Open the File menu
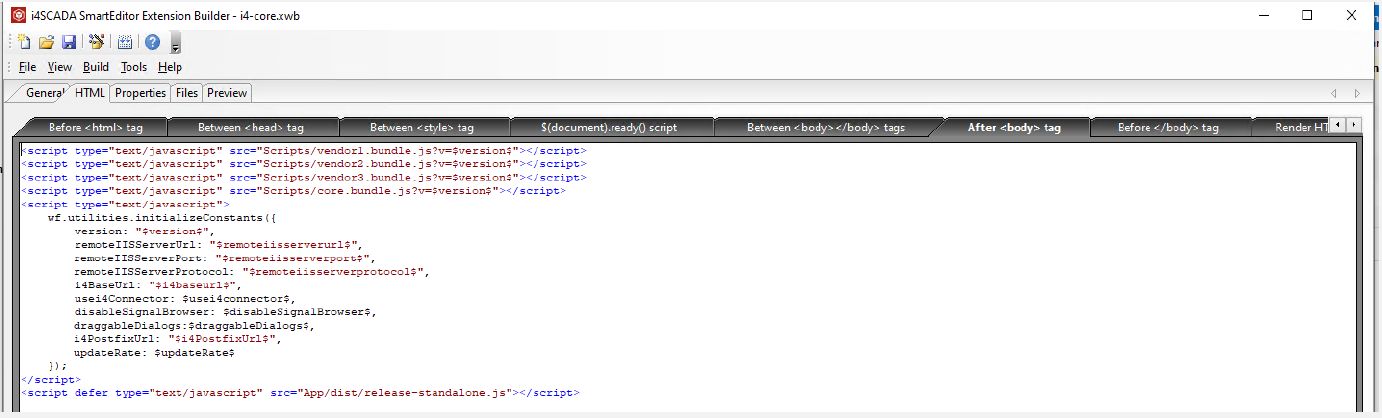This screenshot has height=418, width=1382. click(x=28, y=67)
